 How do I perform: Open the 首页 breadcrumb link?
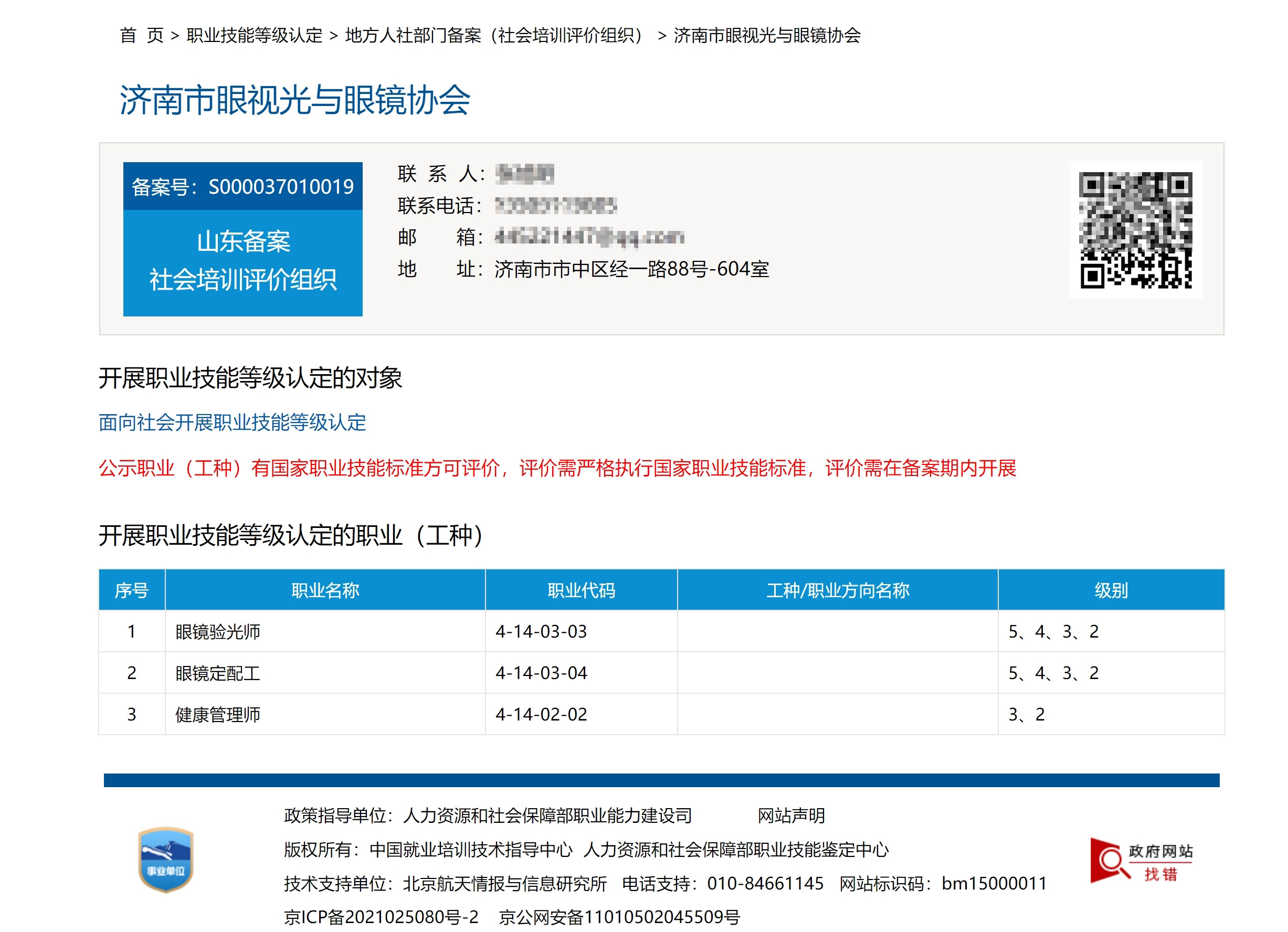141,35
